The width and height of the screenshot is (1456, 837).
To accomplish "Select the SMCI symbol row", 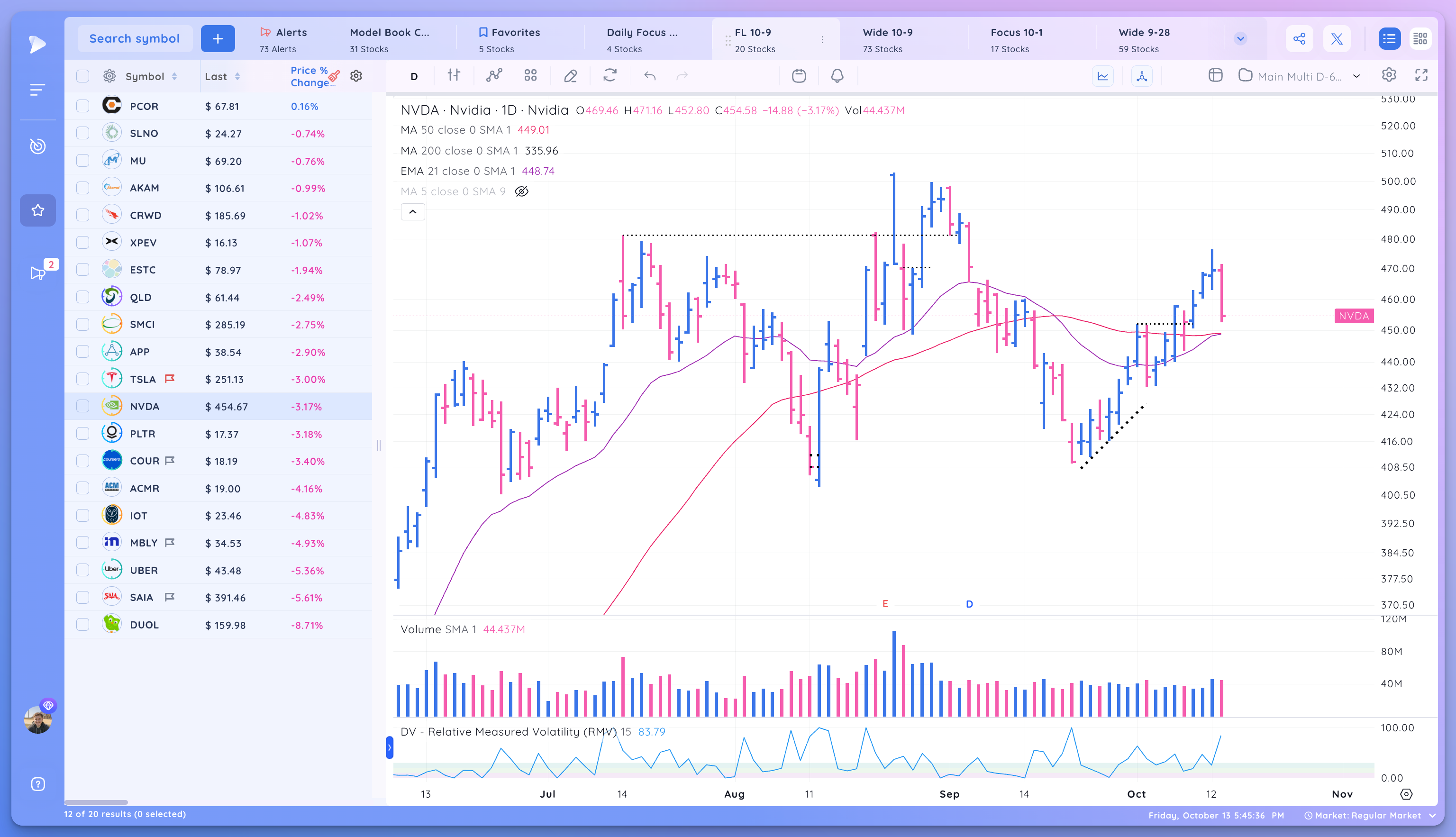I will (x=218, y=324).
